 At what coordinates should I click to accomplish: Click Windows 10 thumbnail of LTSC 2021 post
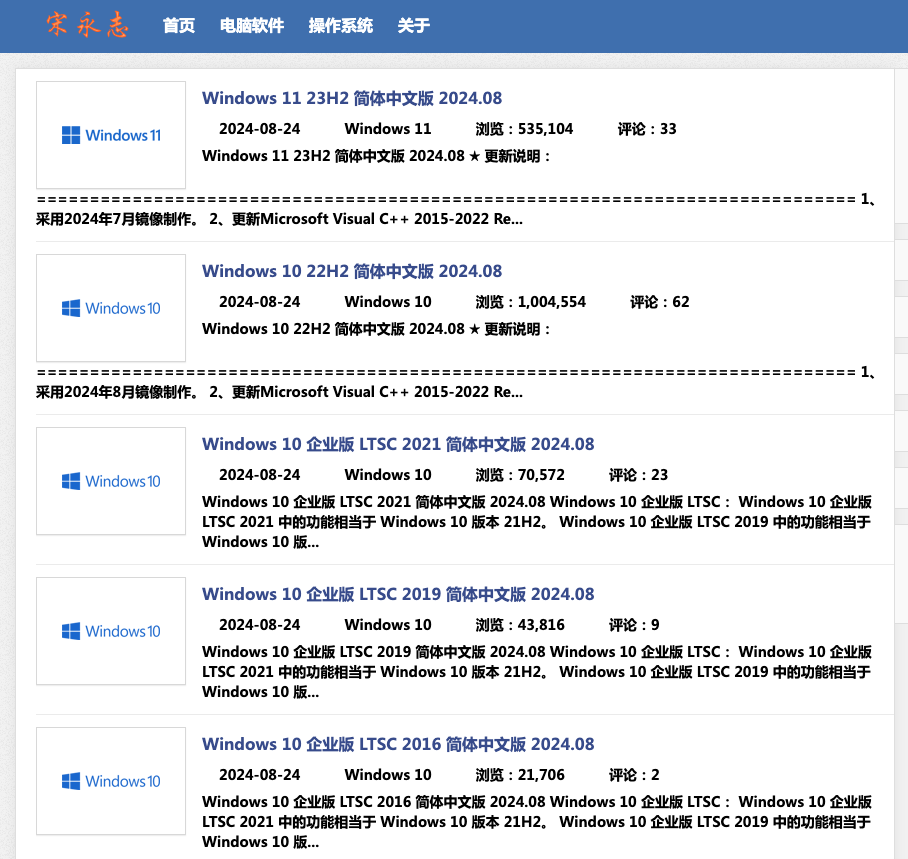tap(111, 481)
